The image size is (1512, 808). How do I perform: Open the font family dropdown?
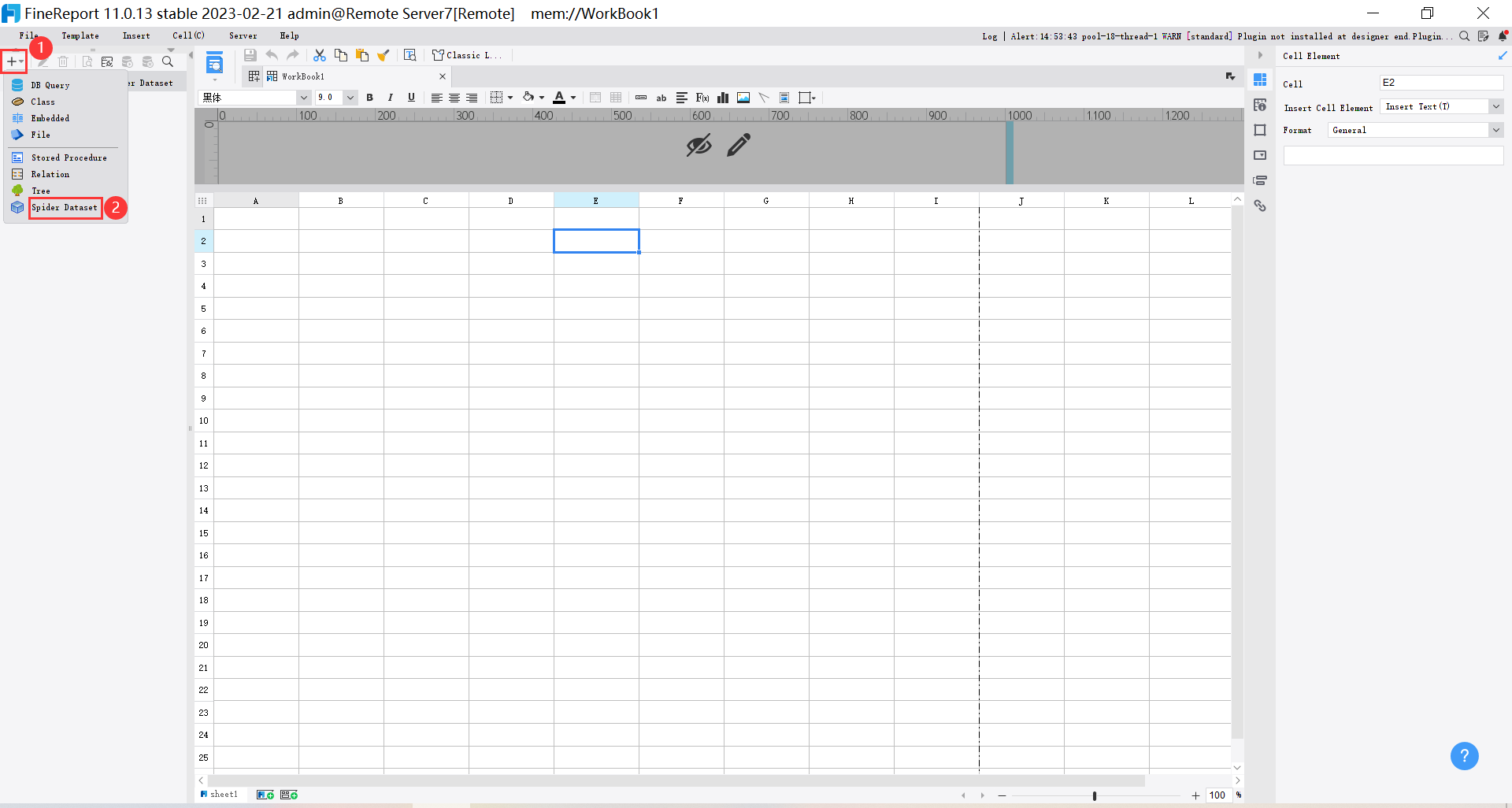303,98
